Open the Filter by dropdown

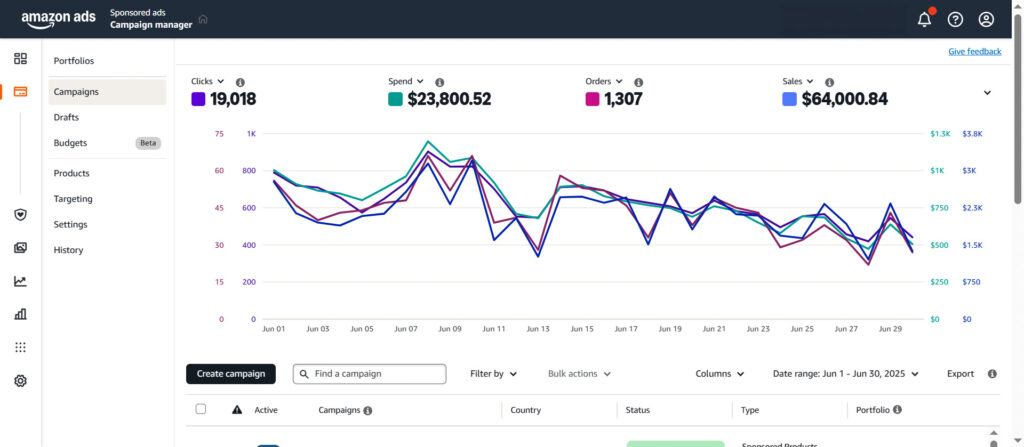pyautogui.click(x=493, y=374)
